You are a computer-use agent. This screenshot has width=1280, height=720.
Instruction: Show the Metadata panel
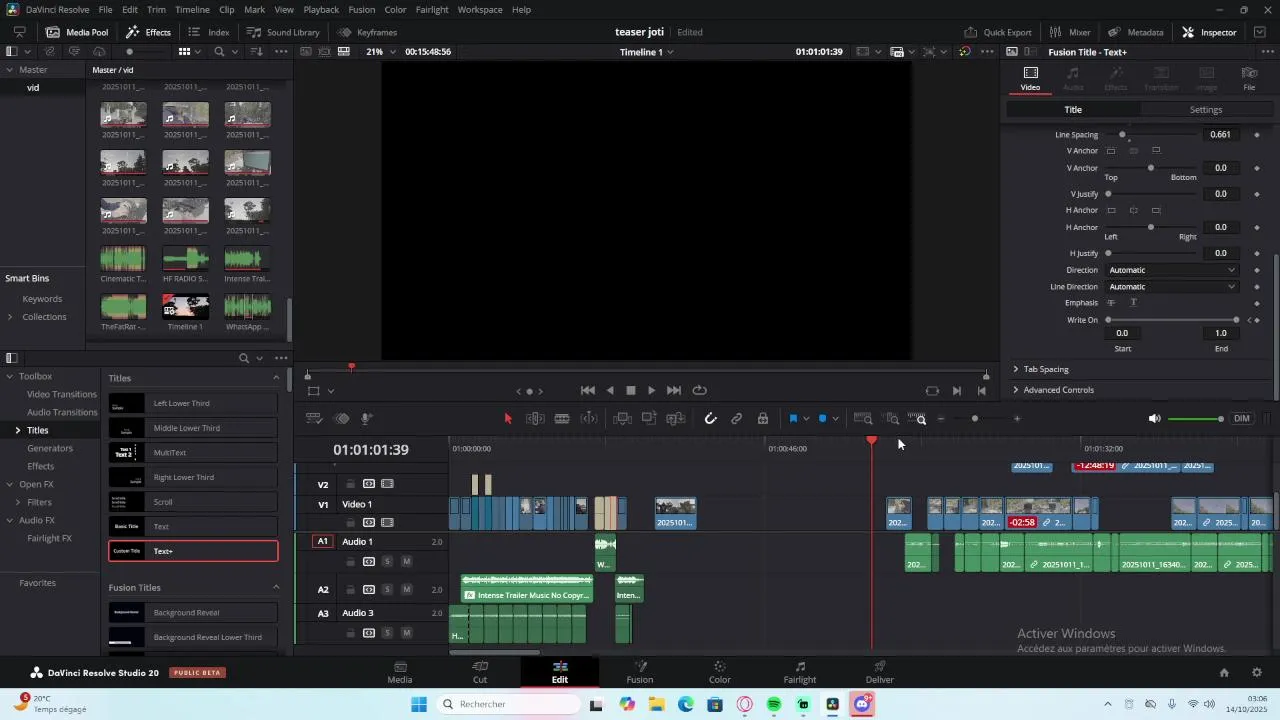tap(1134, 32)
